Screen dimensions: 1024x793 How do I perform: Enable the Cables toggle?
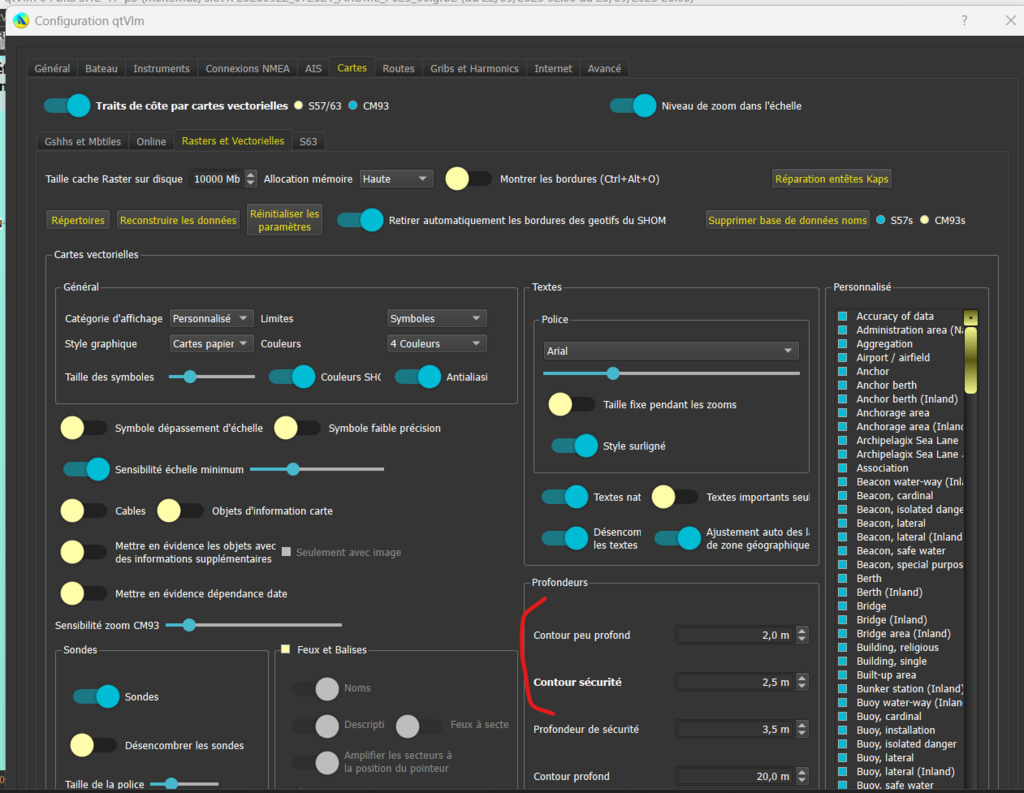point(84,511)
